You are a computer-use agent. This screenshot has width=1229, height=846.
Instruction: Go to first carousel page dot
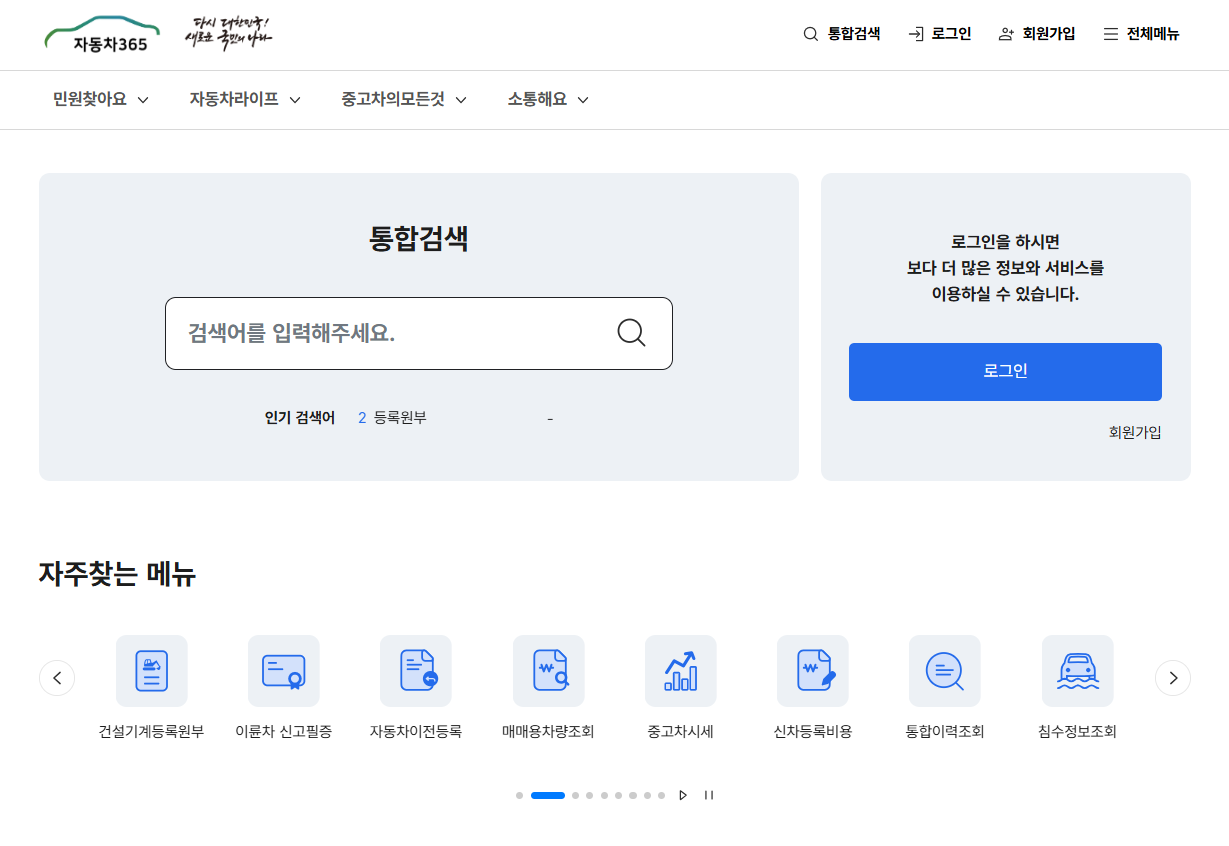coord(520,795)
